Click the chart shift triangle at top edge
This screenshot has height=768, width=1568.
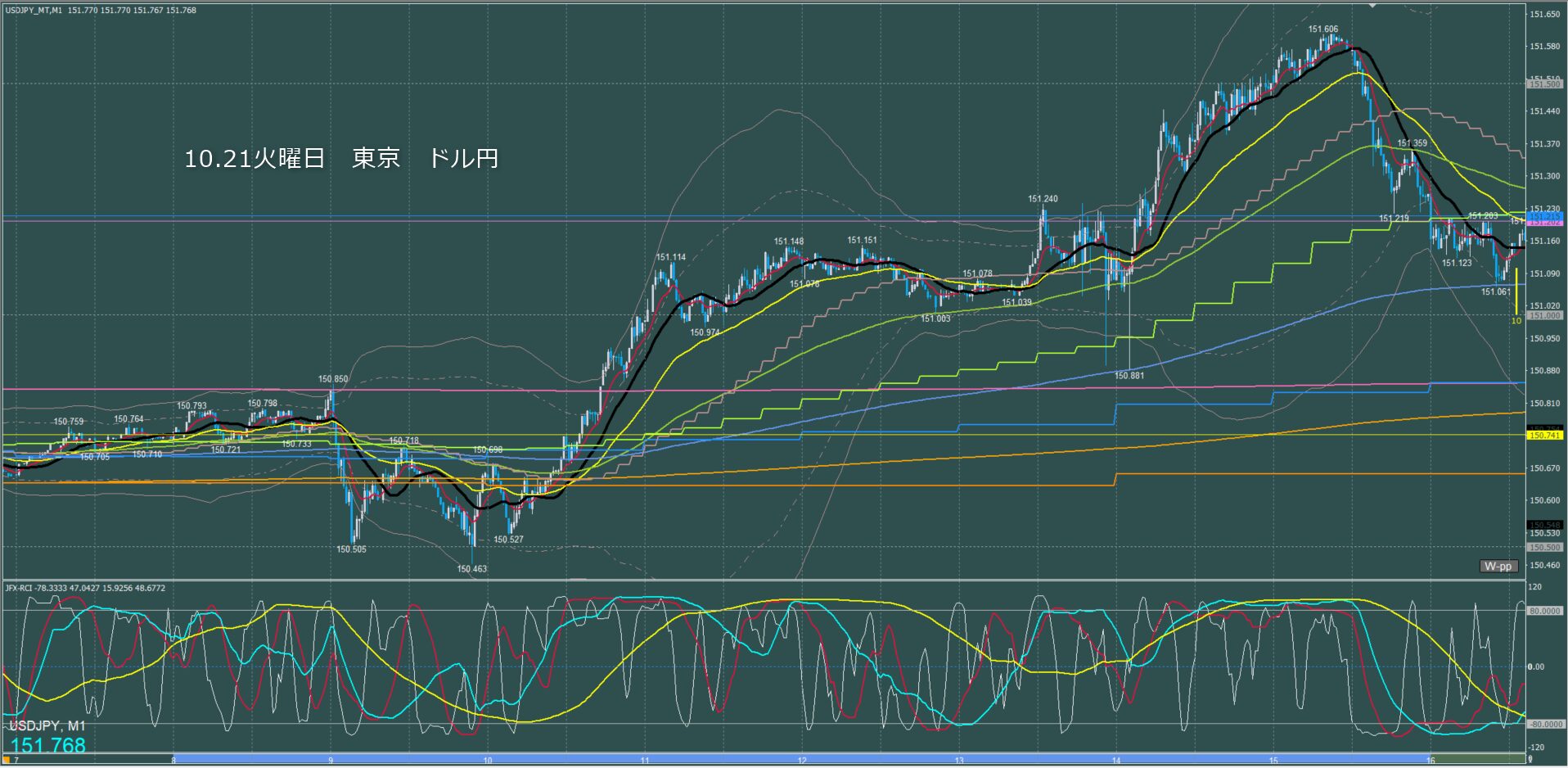click(x=1372, y=5)
